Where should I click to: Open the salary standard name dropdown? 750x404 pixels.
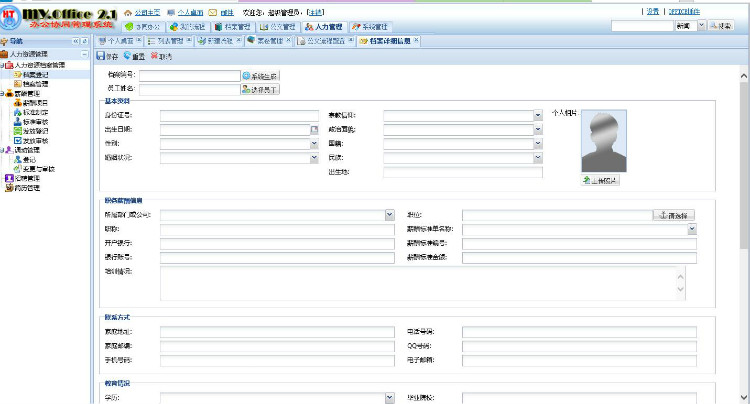[692, 229]
